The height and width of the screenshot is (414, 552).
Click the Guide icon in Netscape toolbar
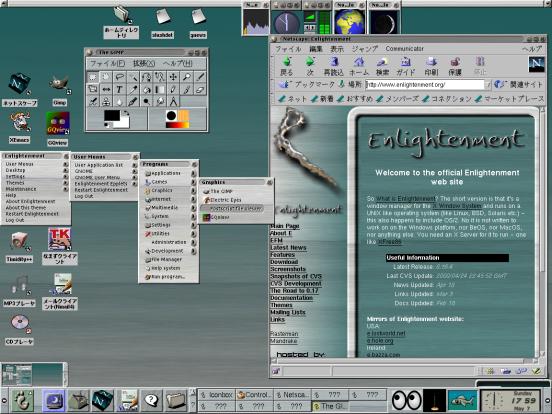(406, 66)
